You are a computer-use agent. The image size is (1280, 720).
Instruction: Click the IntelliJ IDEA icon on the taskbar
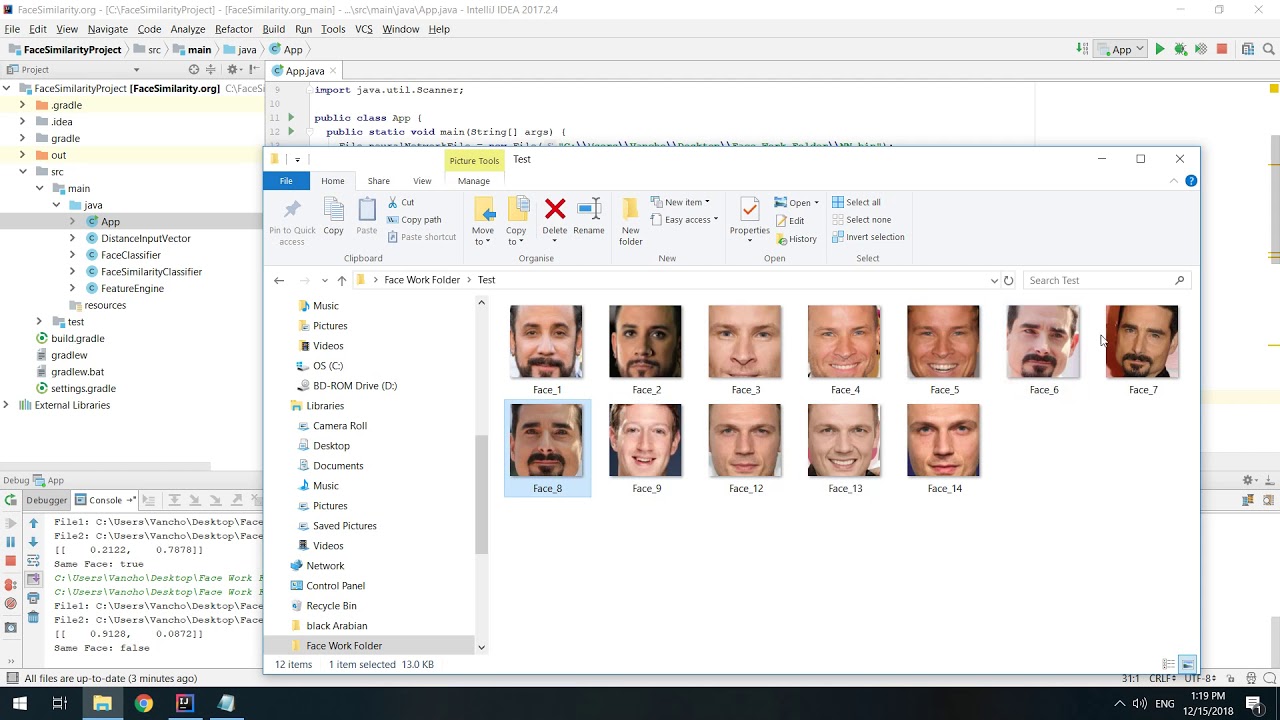pos(185,703)
